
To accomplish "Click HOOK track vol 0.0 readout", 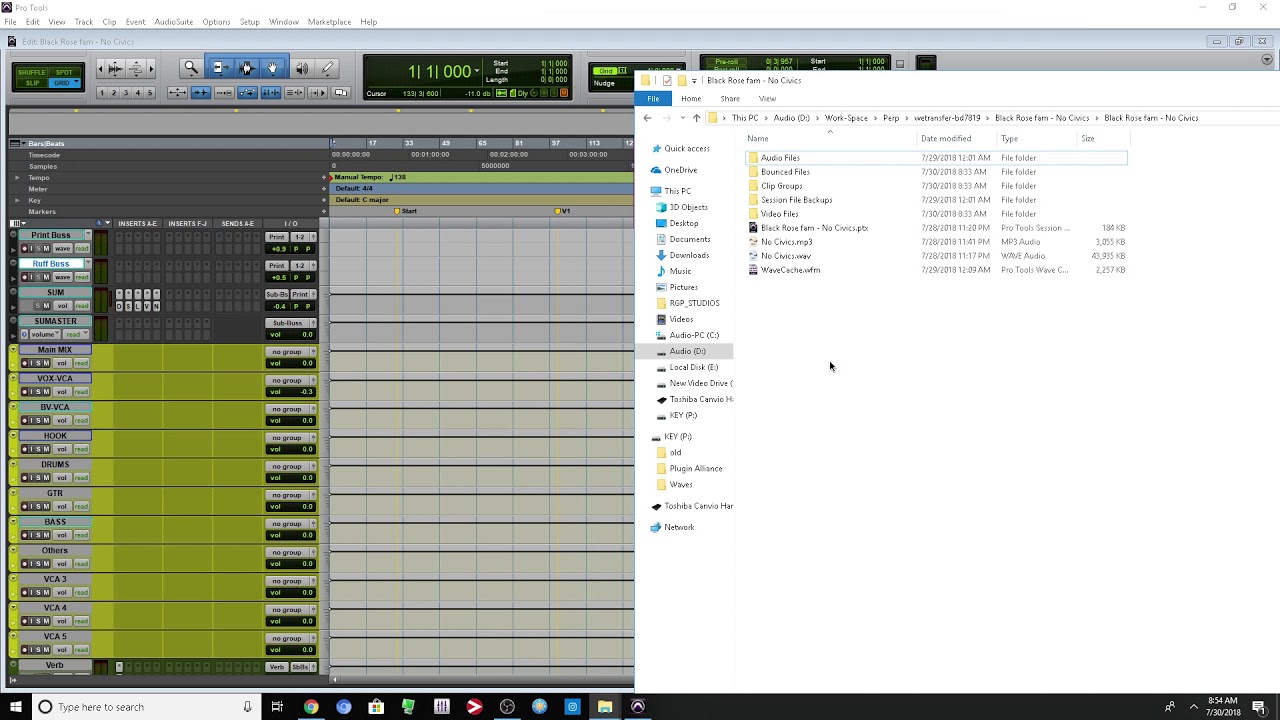I will (291, 449).
